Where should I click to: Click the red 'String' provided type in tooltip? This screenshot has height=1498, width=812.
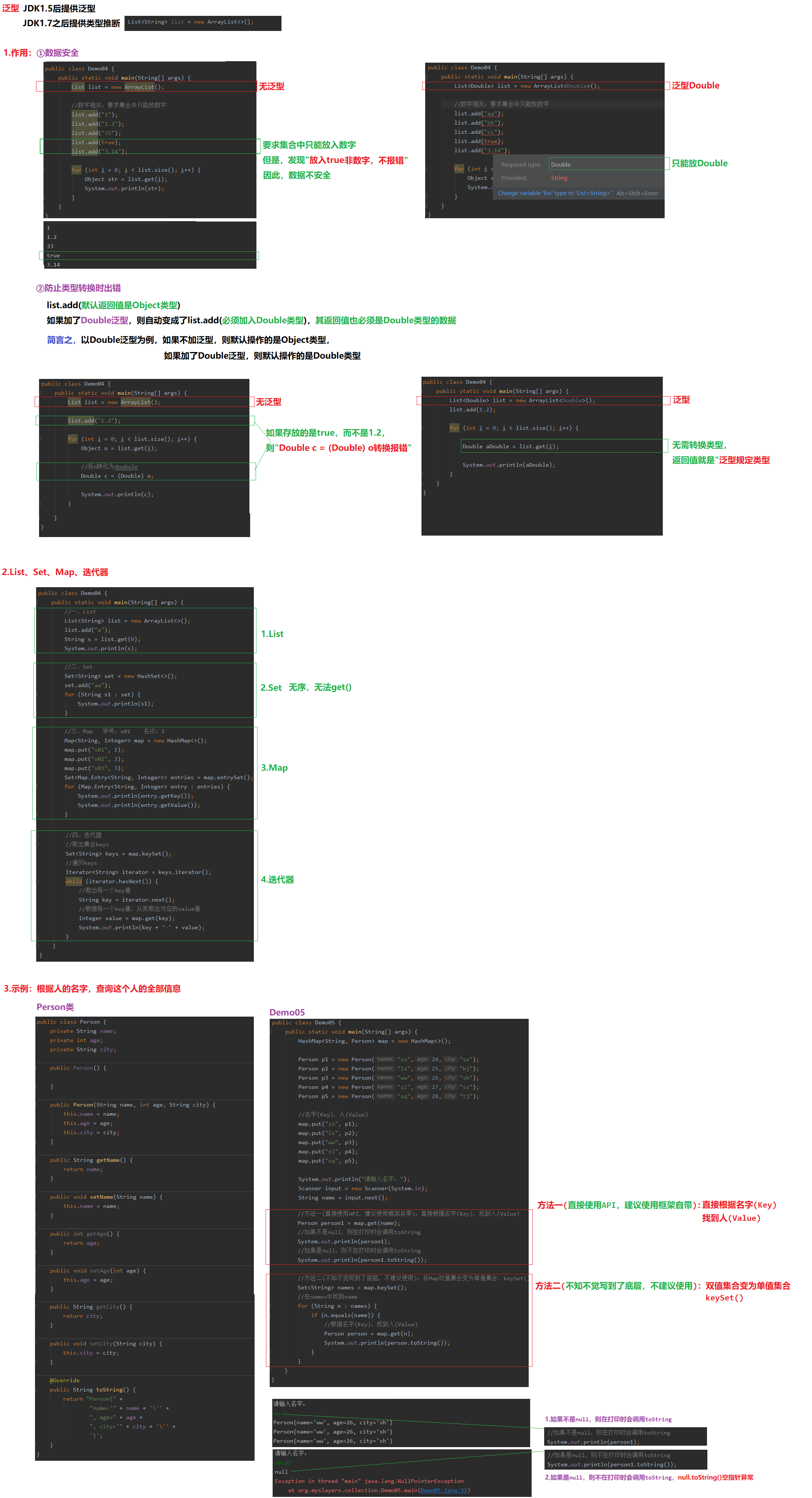tap(559, 178)
